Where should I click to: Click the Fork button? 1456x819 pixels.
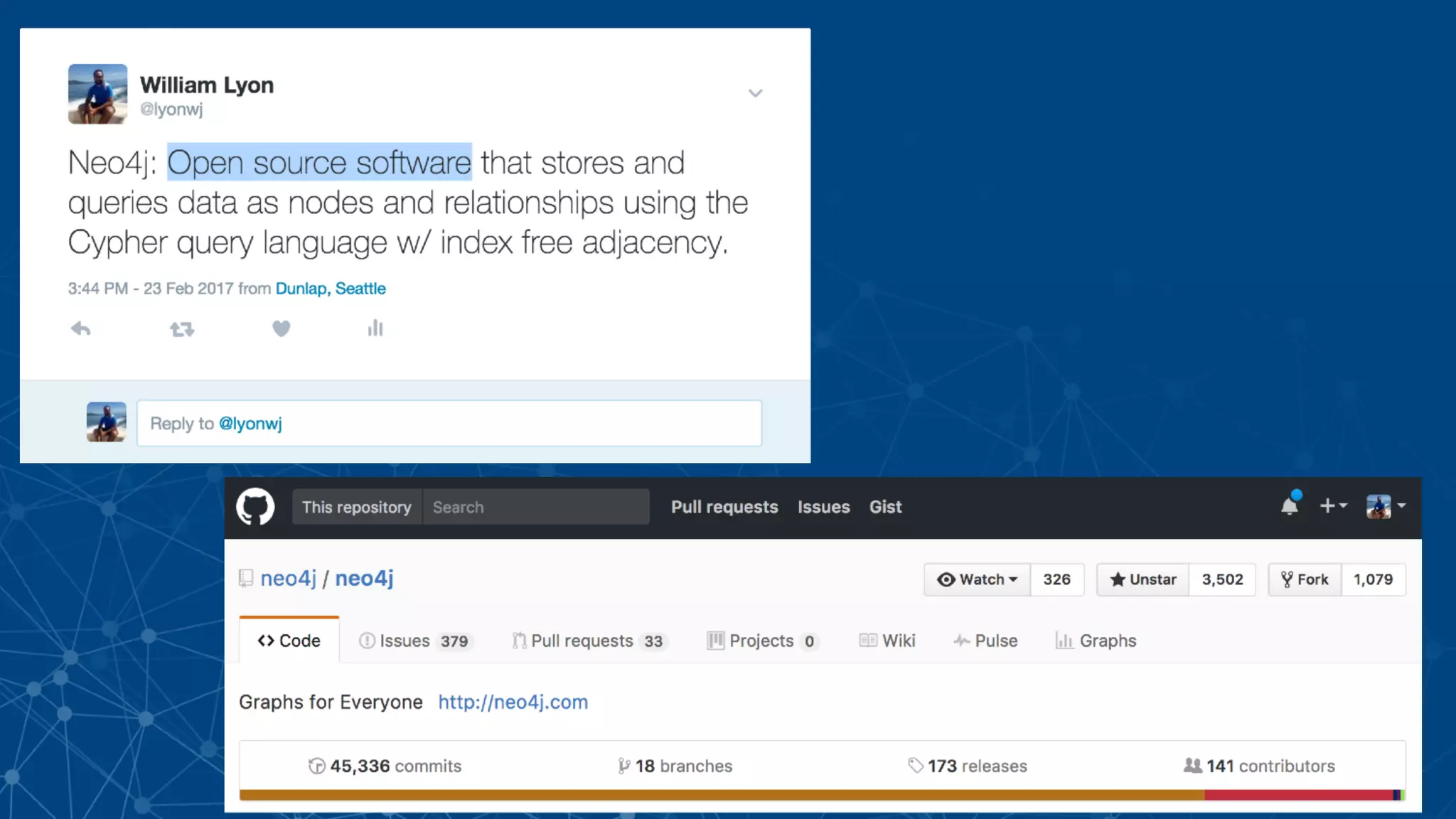pos(1305,579)
